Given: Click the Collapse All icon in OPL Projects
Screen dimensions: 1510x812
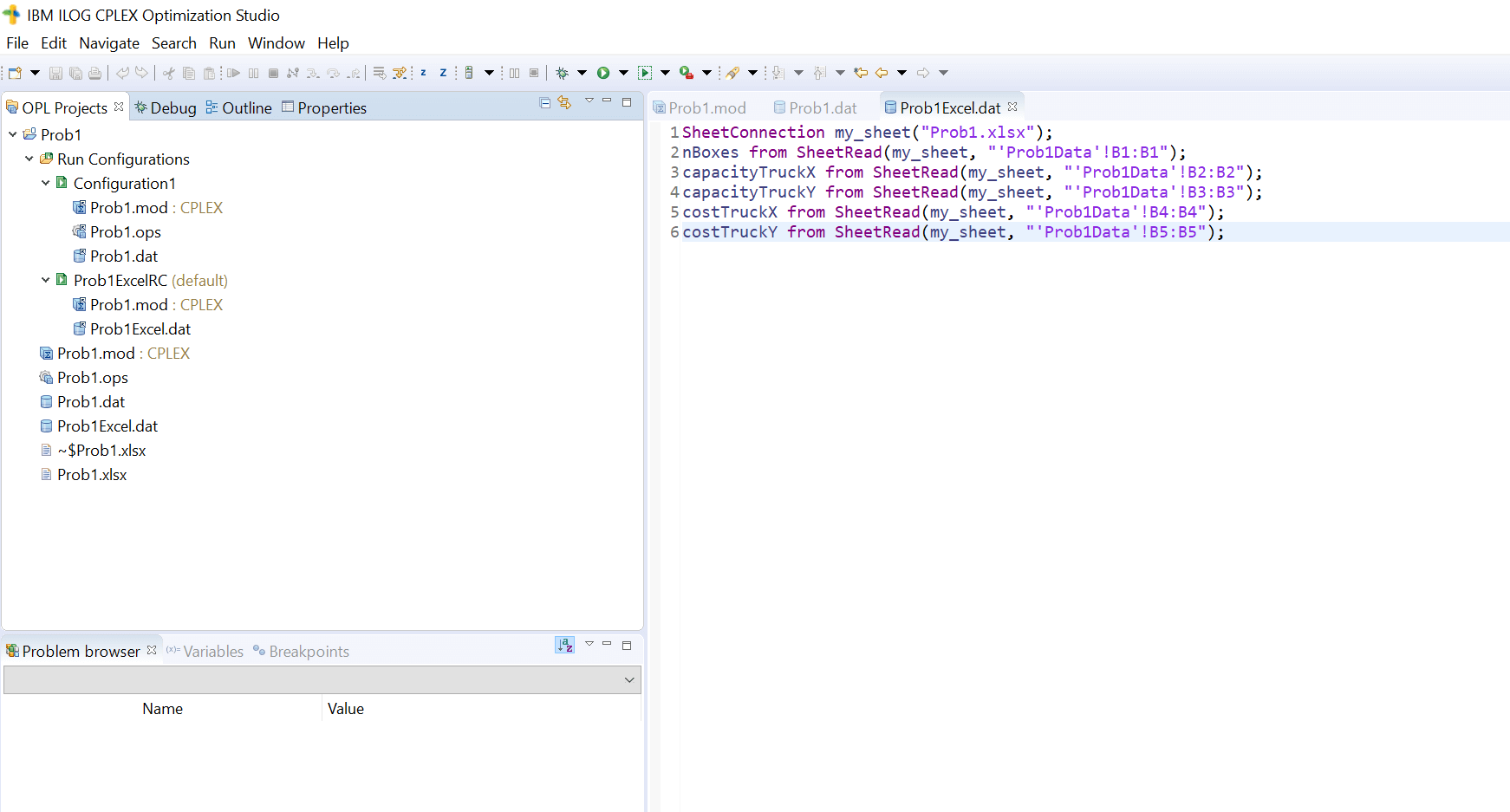Looking at the screenshot, I should (545, 102).
